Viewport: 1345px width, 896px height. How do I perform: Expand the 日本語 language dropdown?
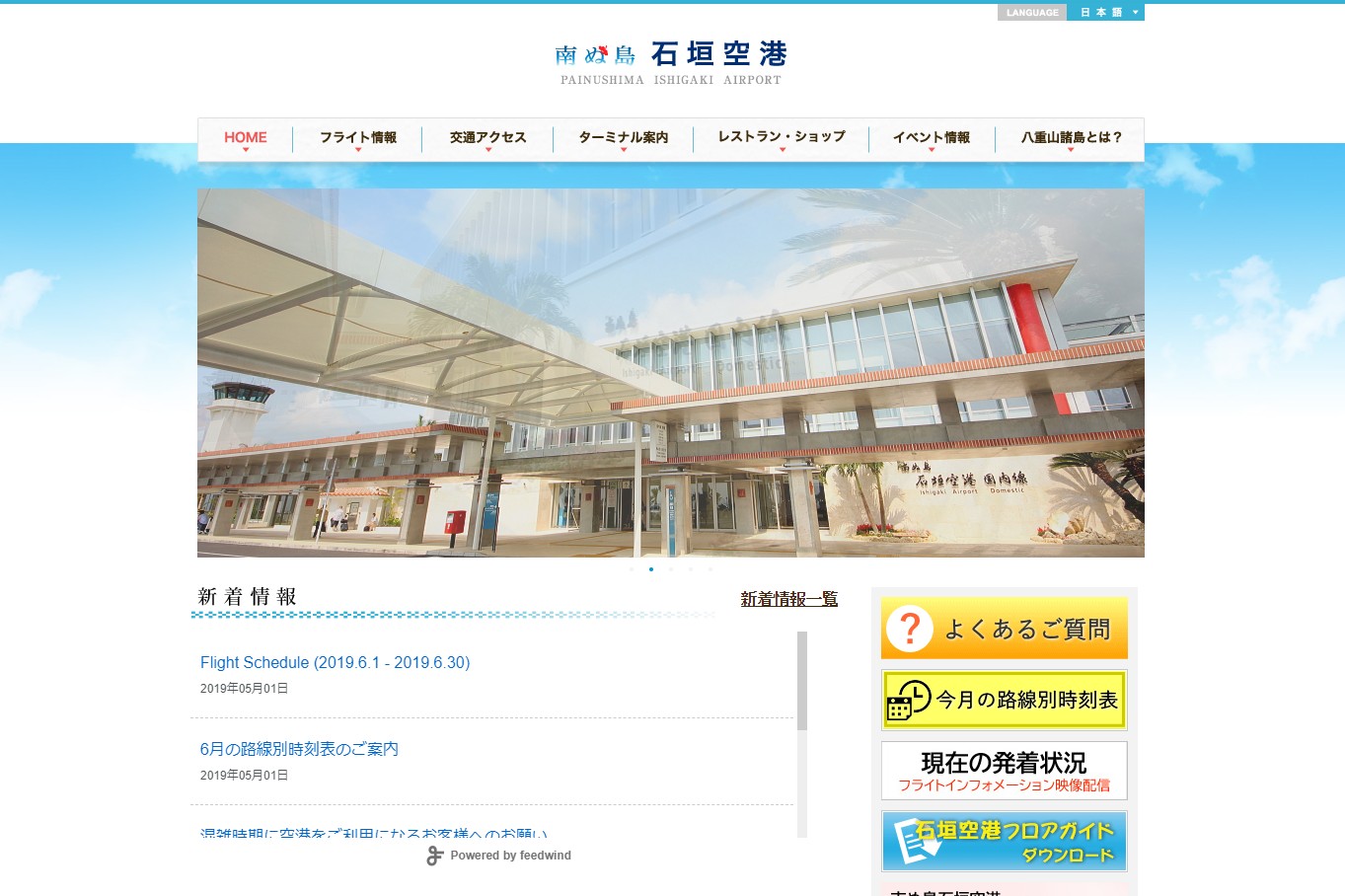[1106, 13]
